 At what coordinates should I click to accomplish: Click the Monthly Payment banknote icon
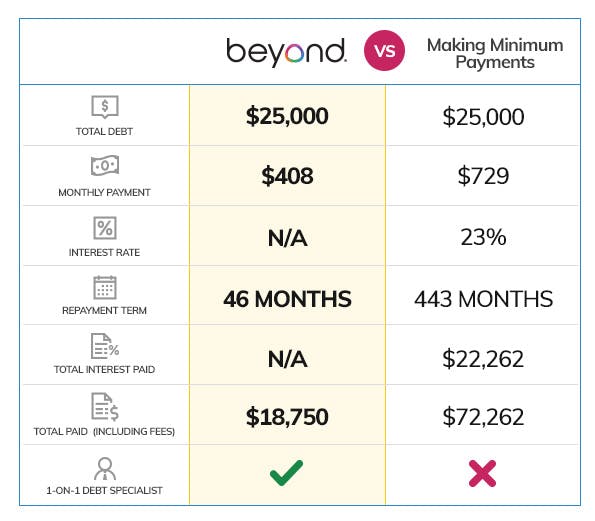[x=105, y=165]
